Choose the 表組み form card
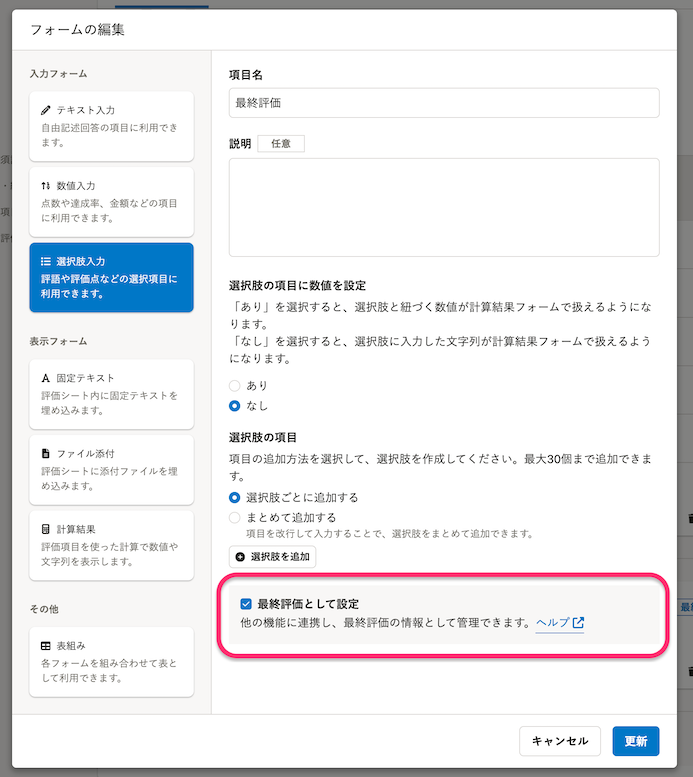 click(112, 662)
